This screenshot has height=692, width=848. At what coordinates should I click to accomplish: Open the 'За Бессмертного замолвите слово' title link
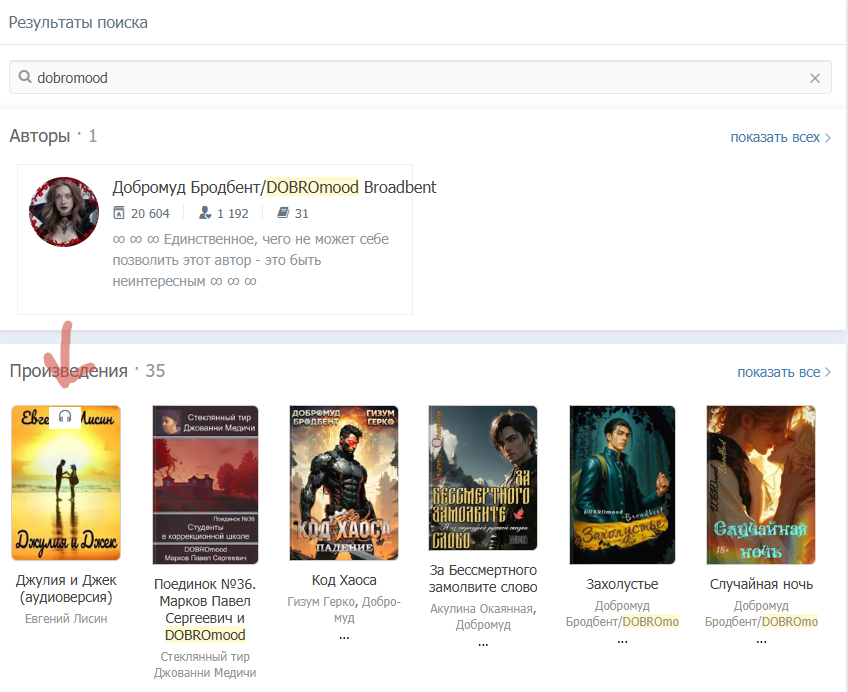coord(483,578)
